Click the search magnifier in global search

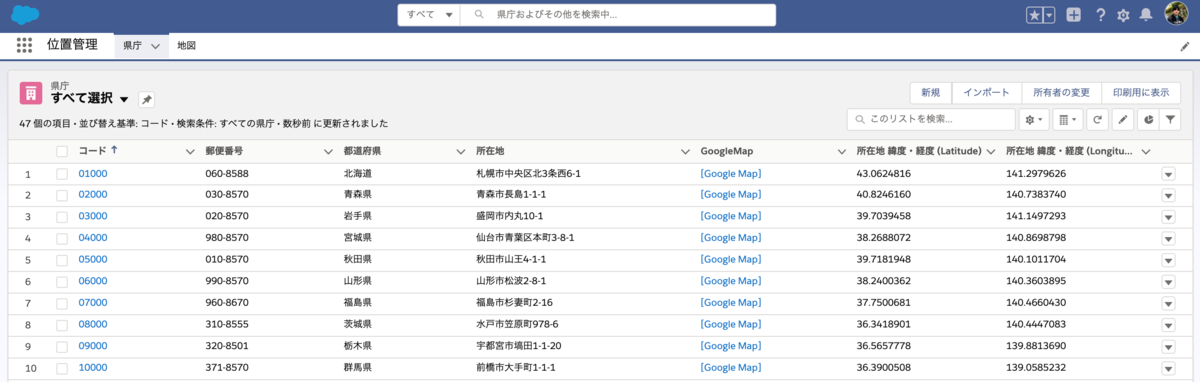[480, 15]
